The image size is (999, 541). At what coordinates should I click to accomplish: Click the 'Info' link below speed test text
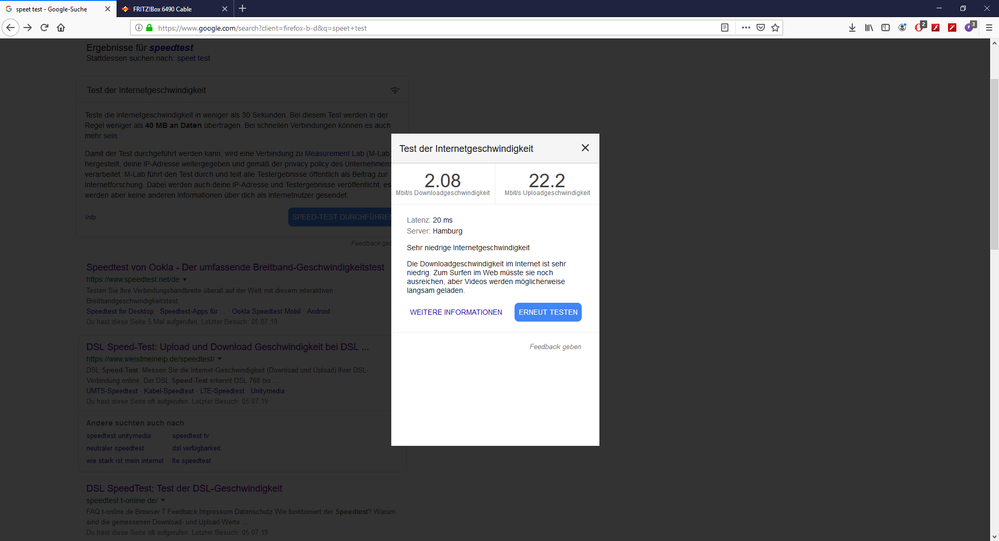click(x=90, y=217)
